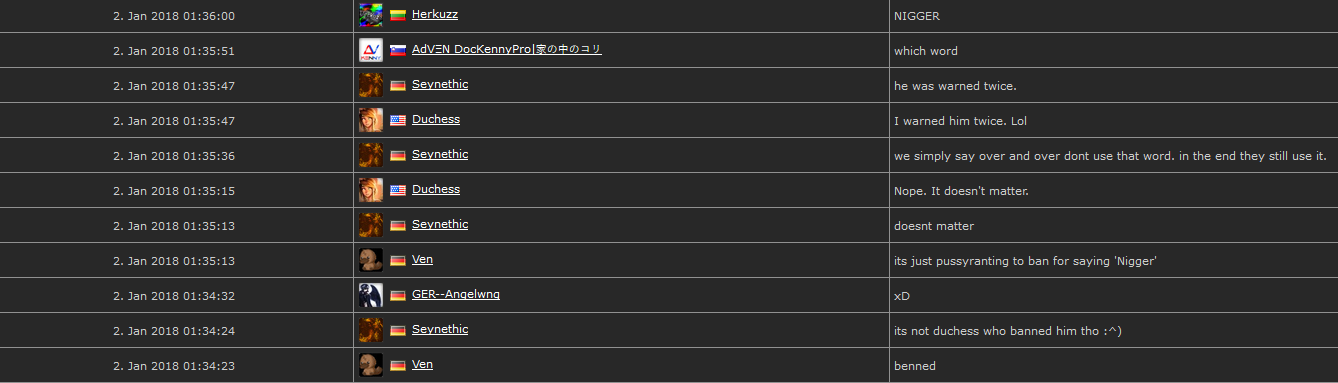Select AdVΞN DocKennyPro's avatar icon
Viewport: 1338px width, 383px height.
[371, 50]
